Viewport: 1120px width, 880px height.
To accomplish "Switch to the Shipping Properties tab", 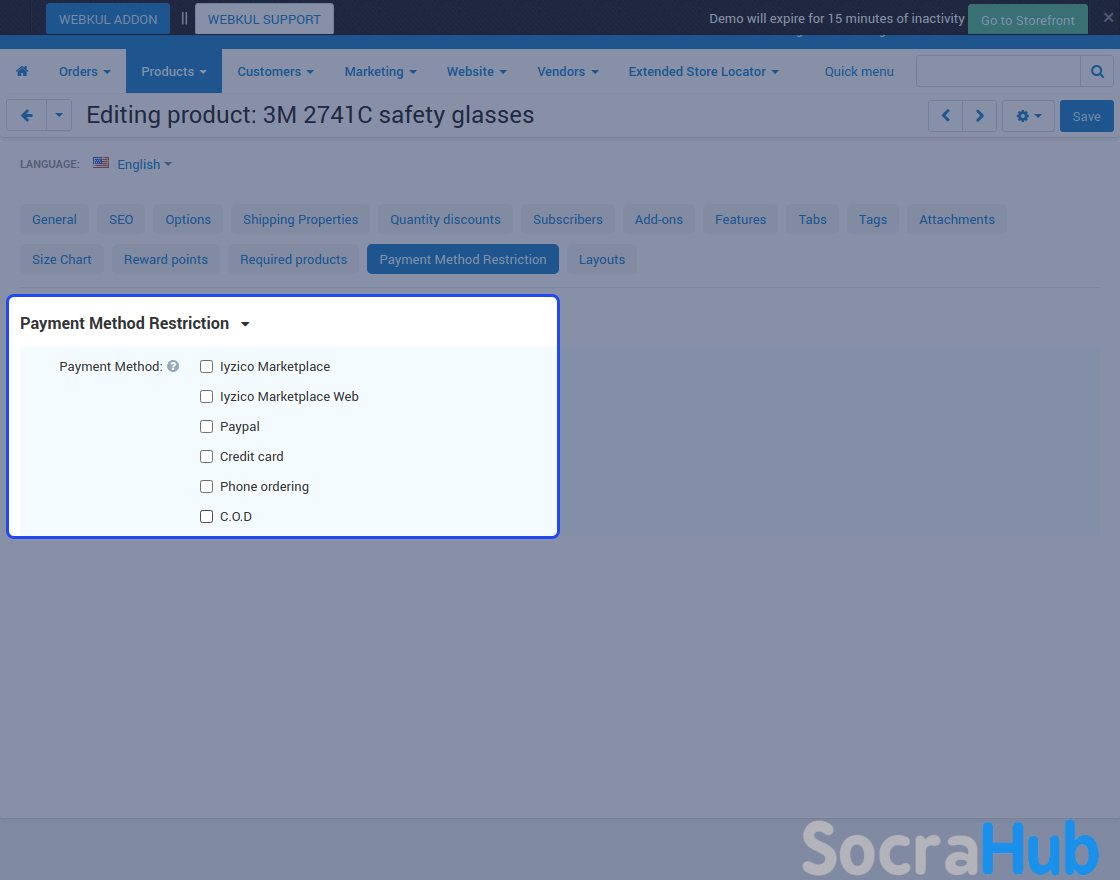I will 300,220.
